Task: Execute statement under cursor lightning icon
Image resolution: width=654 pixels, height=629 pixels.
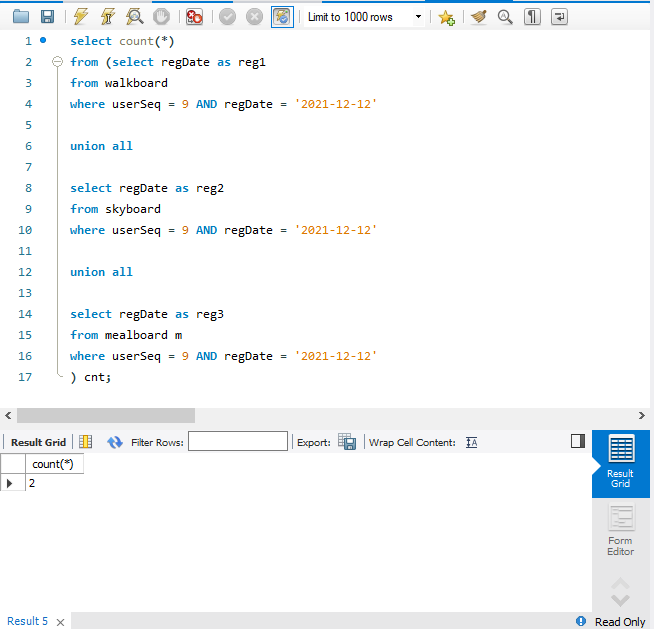Action: 108,17
